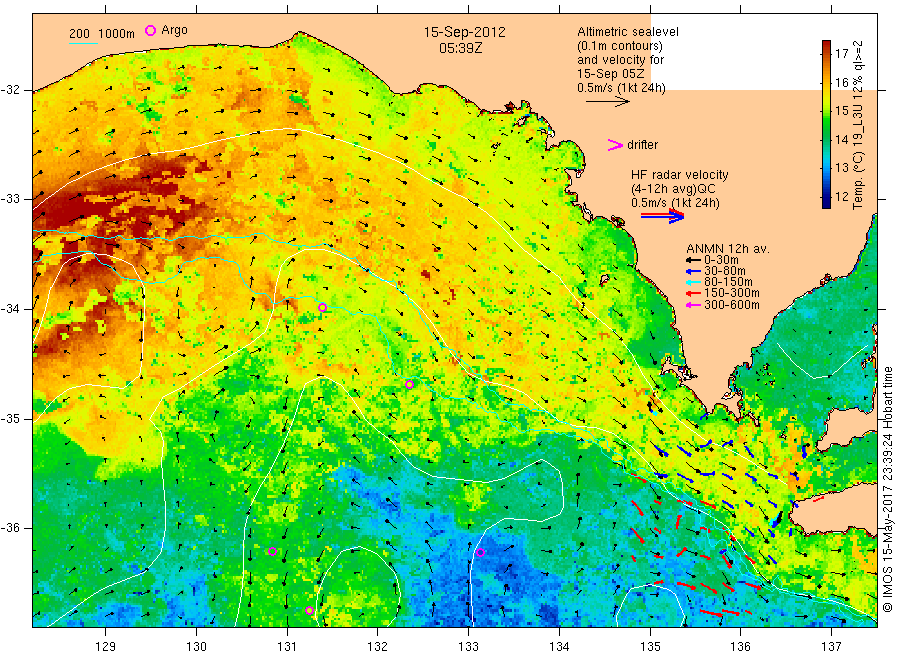Click the colorbar tick label 16
The image size is (900, 660).
point(841,82)
